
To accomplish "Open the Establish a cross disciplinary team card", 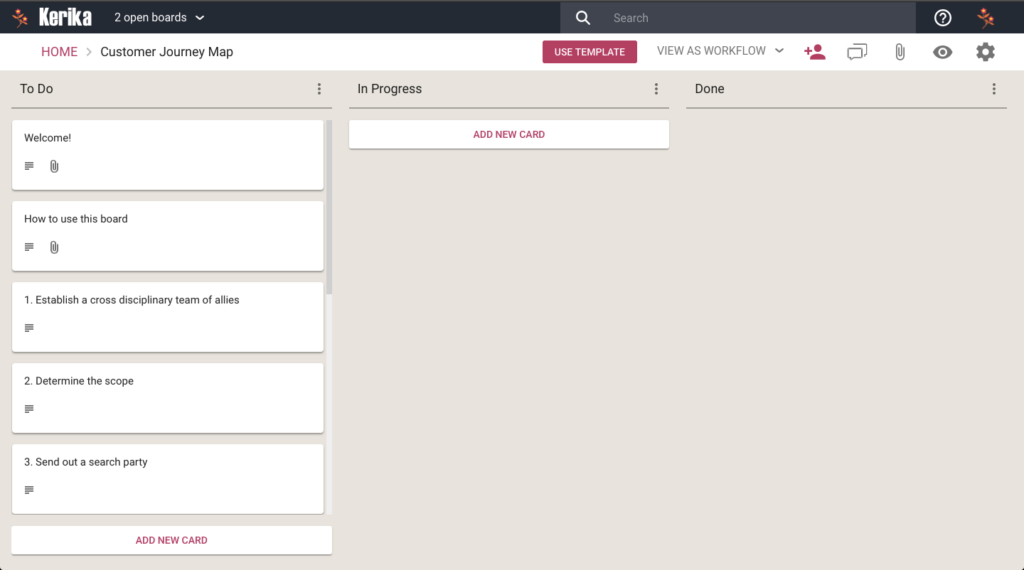I will (168, 317).
